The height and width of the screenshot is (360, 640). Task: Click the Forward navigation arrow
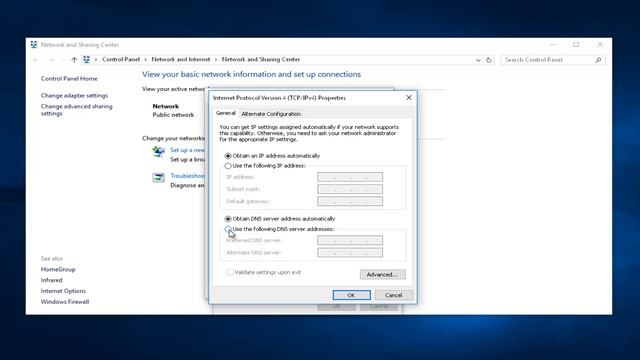point(51,60)
